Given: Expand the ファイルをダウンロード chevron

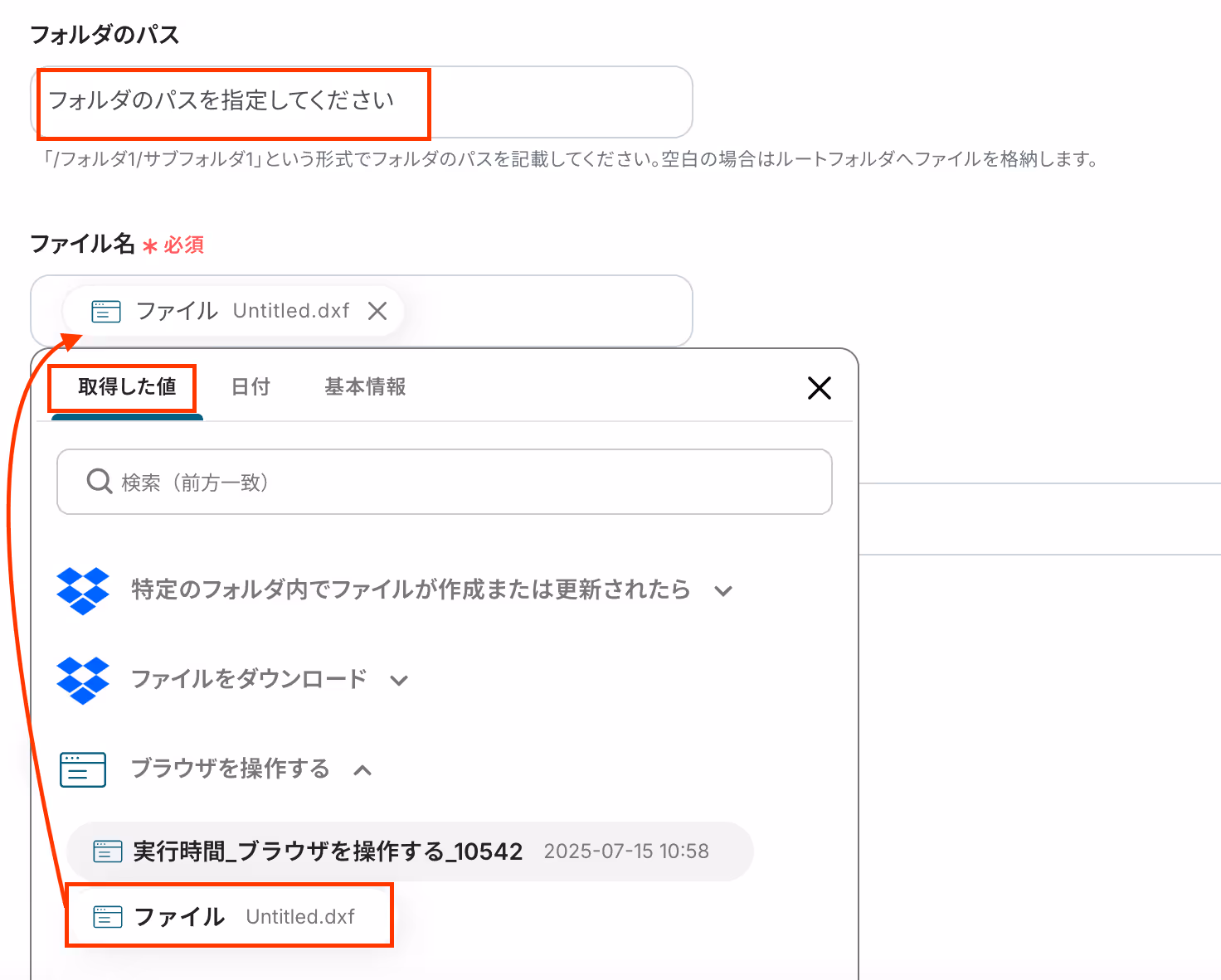Looking at the screenshot, I should [x=399, y=681].
